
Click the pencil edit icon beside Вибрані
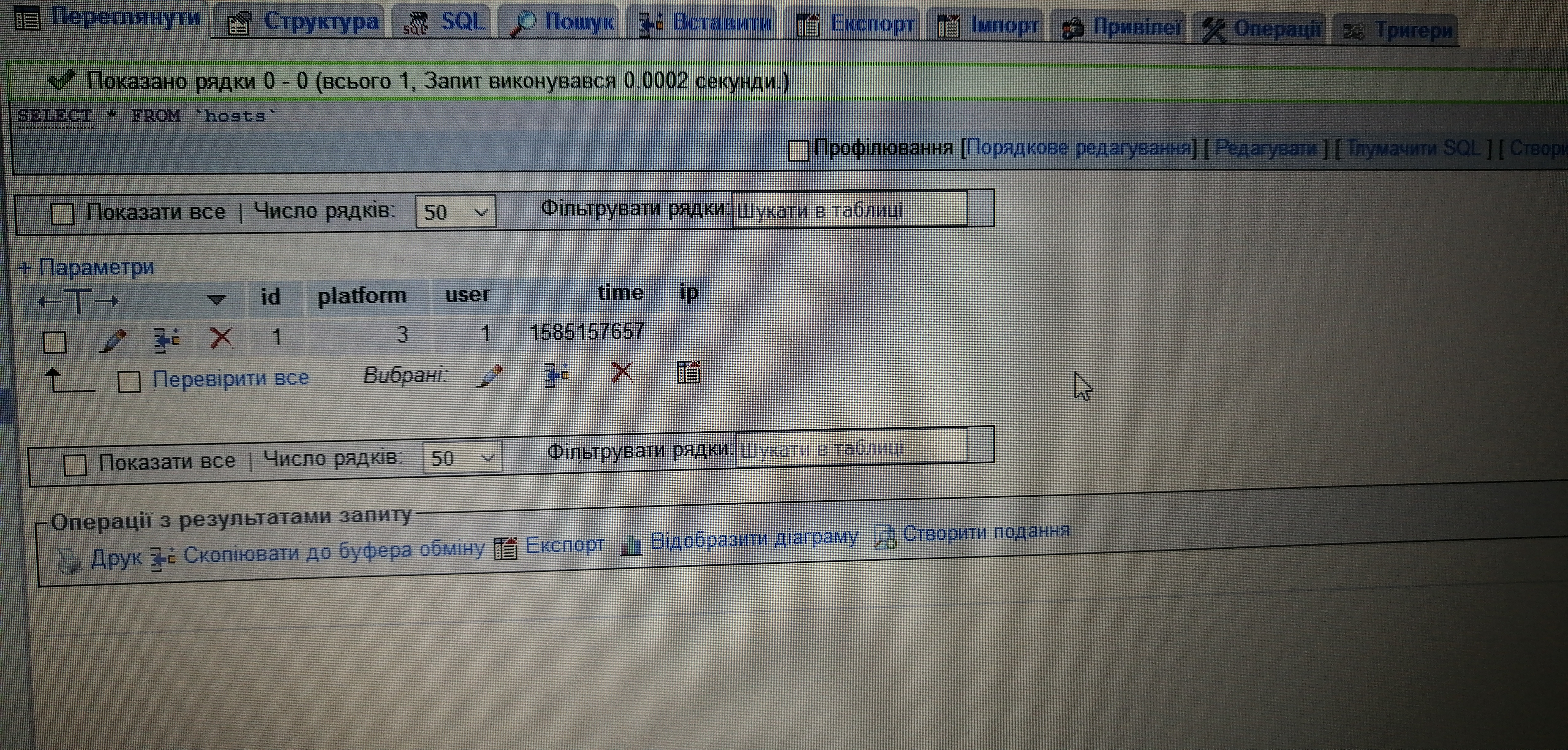(x=490, y=375)
